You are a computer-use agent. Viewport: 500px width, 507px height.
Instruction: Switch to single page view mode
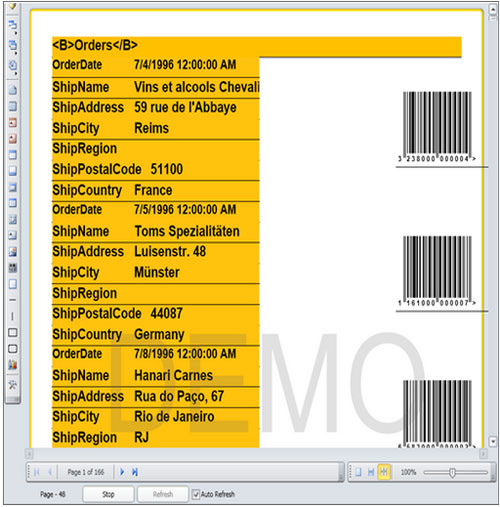click(x=358, y=472)
